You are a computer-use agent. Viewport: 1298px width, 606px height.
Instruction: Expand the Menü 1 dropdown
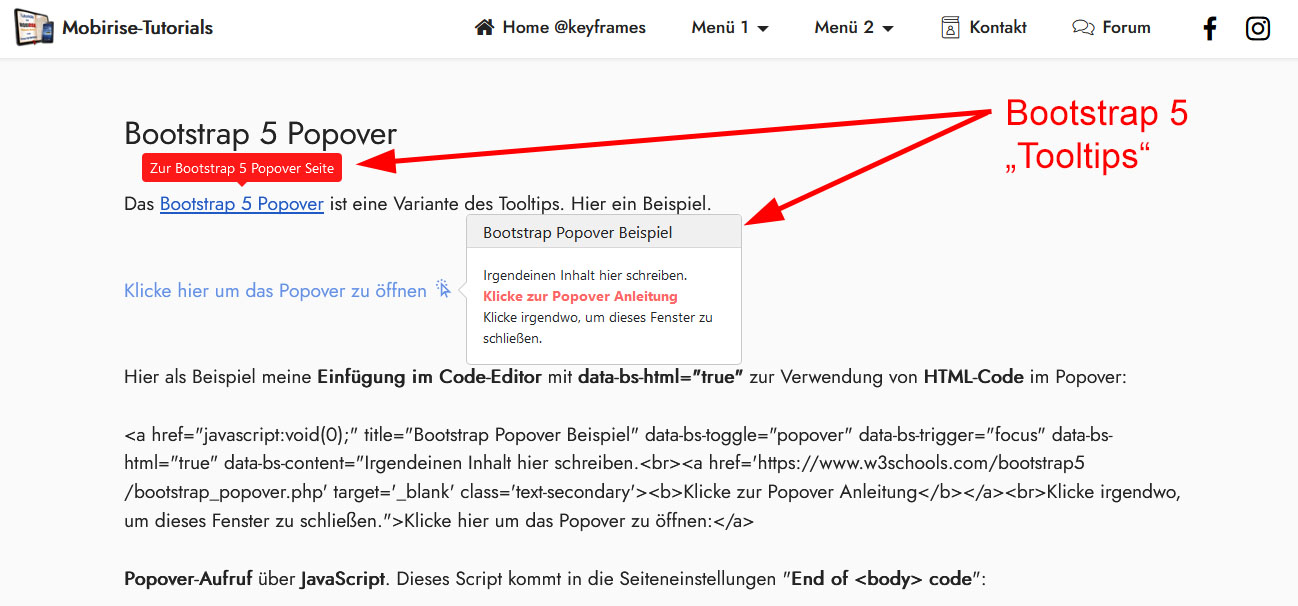click(720, 28)
